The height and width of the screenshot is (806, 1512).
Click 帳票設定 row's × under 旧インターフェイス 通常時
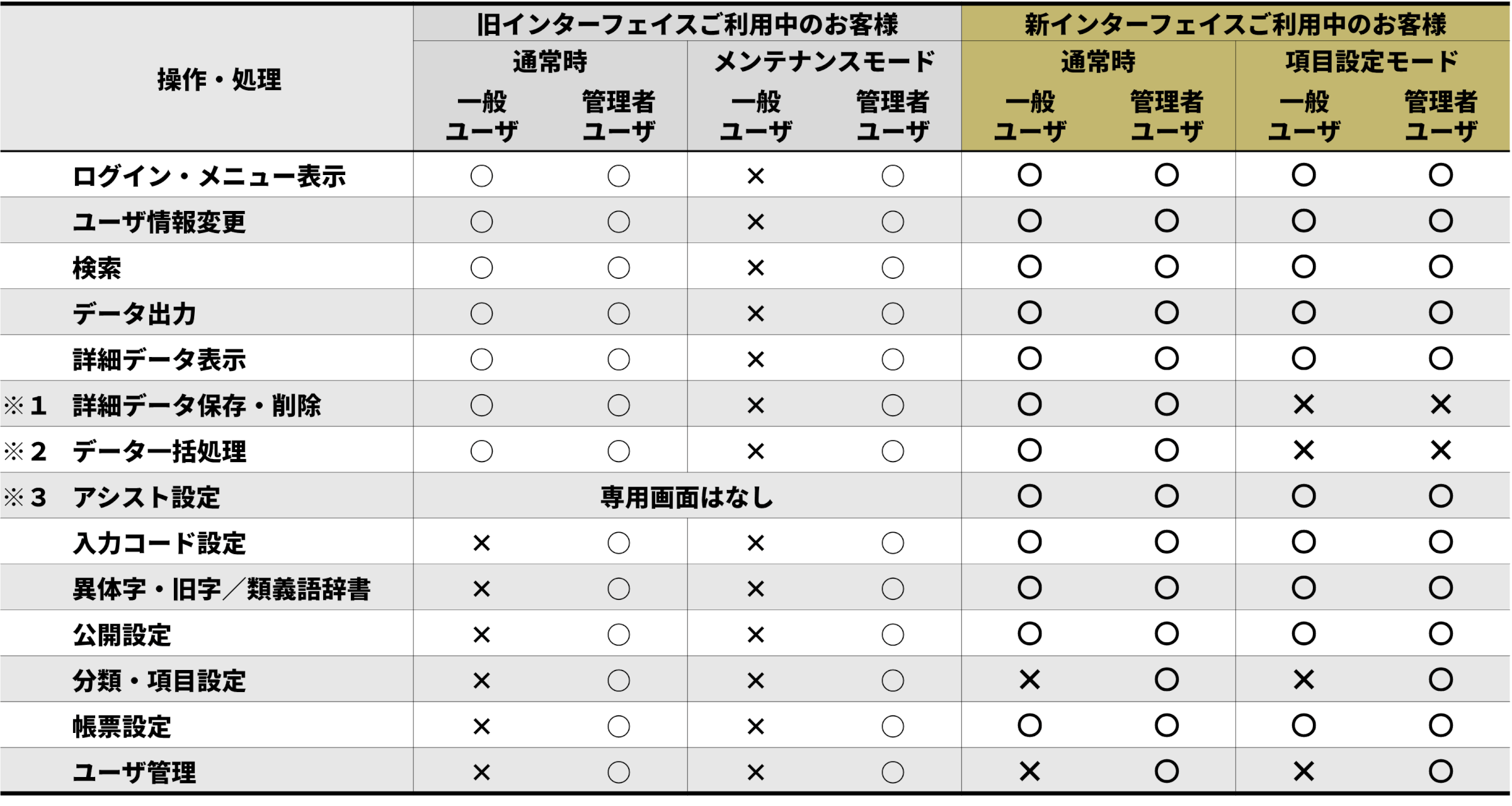pyautogui.click(x=481, y=727)
